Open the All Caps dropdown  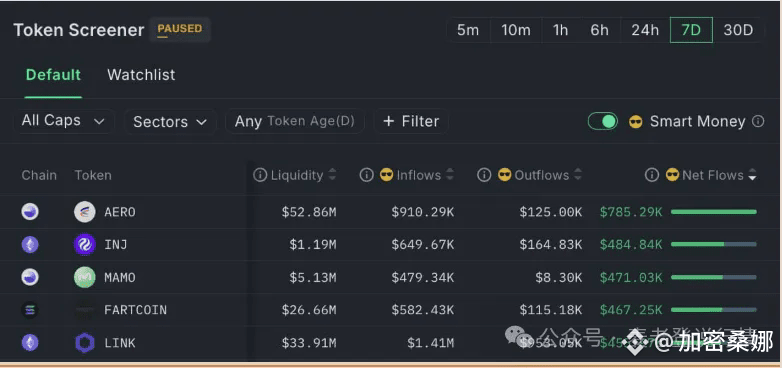tap(63, 121)
